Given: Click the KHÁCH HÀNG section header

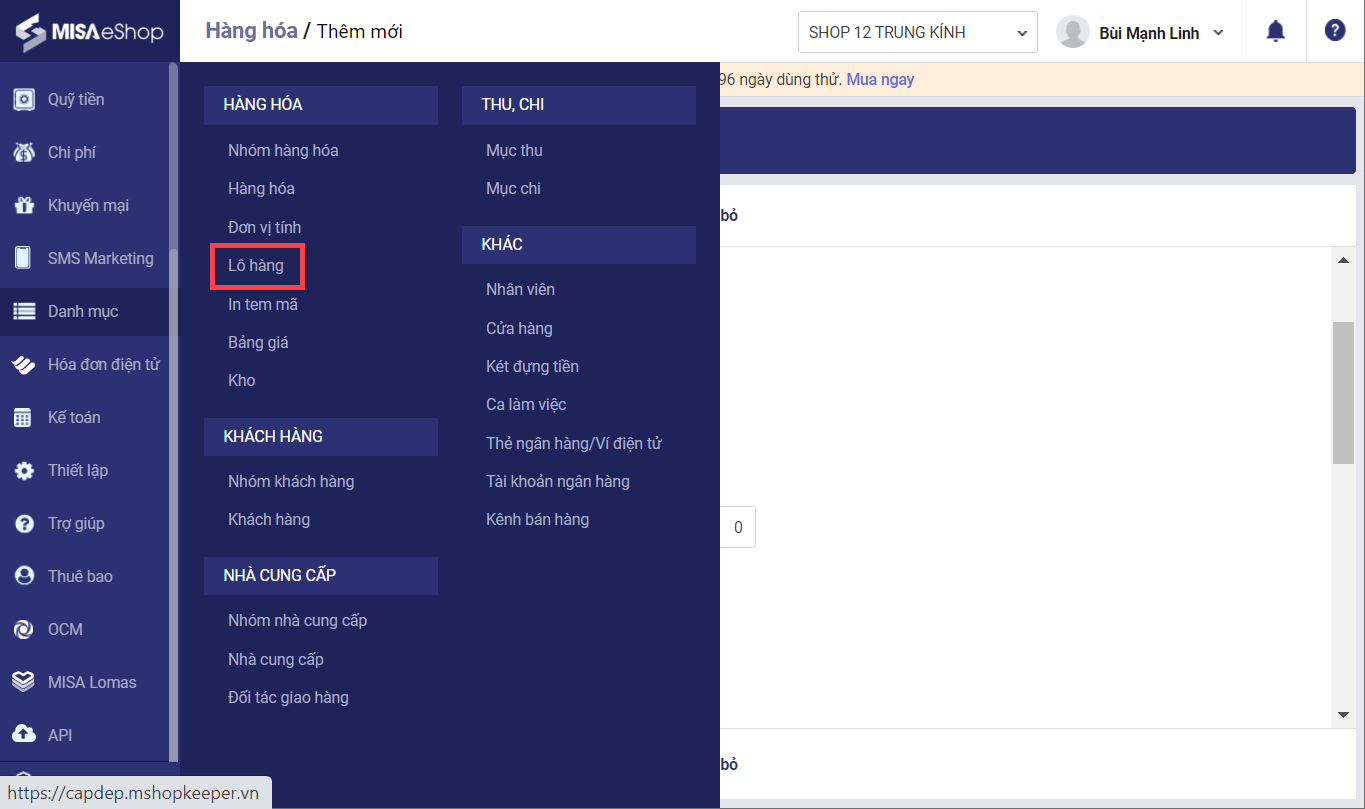Looking at the screenshot, I should [321, 437].
